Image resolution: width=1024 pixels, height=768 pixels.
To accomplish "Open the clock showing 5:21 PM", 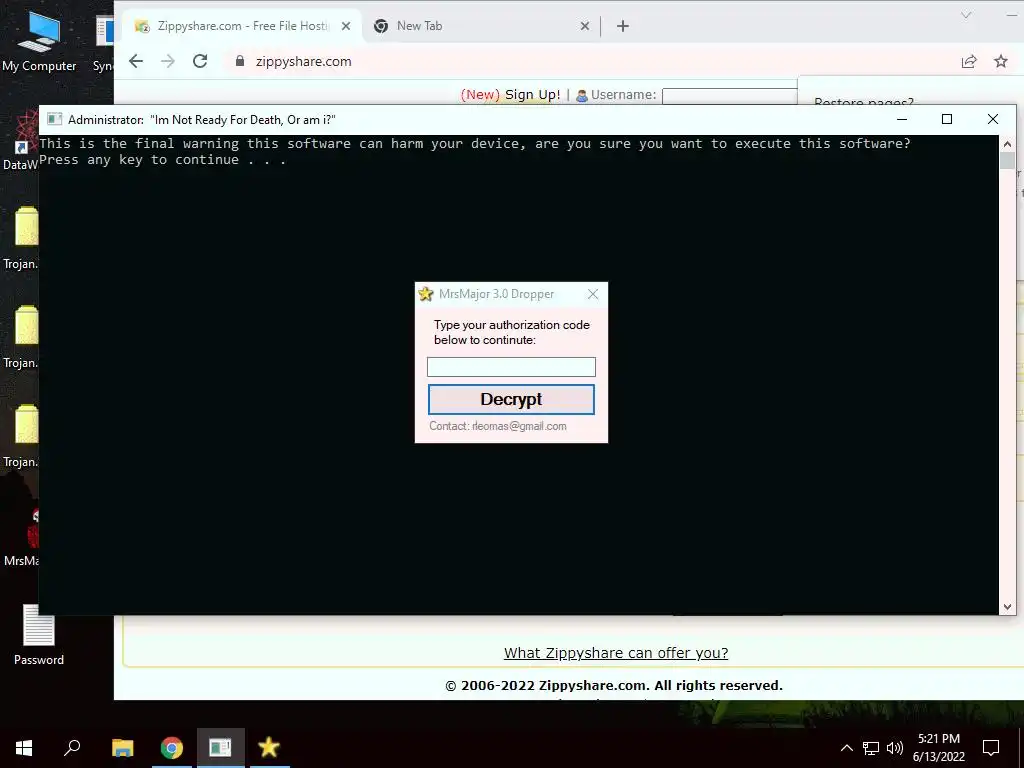I will (x=938, y=748).
